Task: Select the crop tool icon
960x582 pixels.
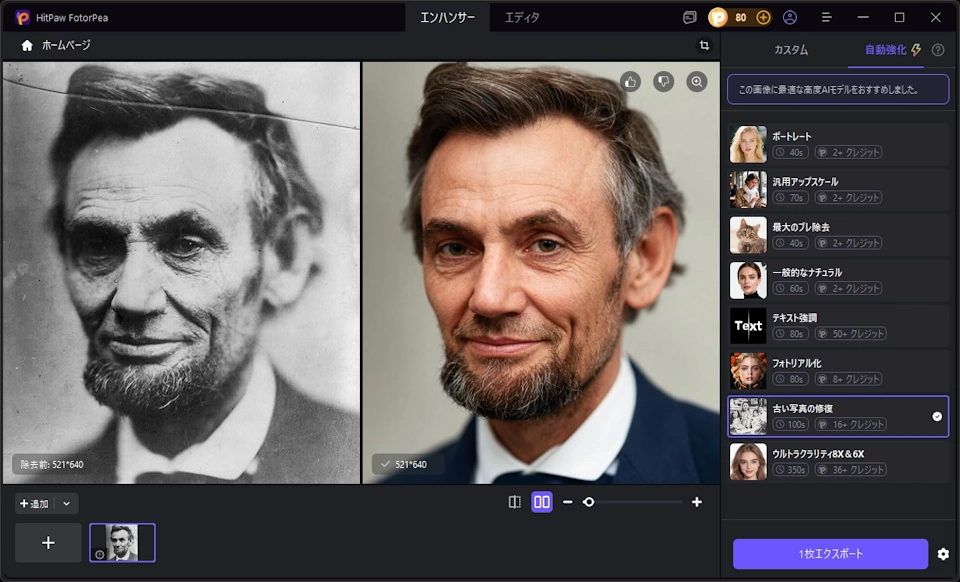Action: [x=704, y=45]
